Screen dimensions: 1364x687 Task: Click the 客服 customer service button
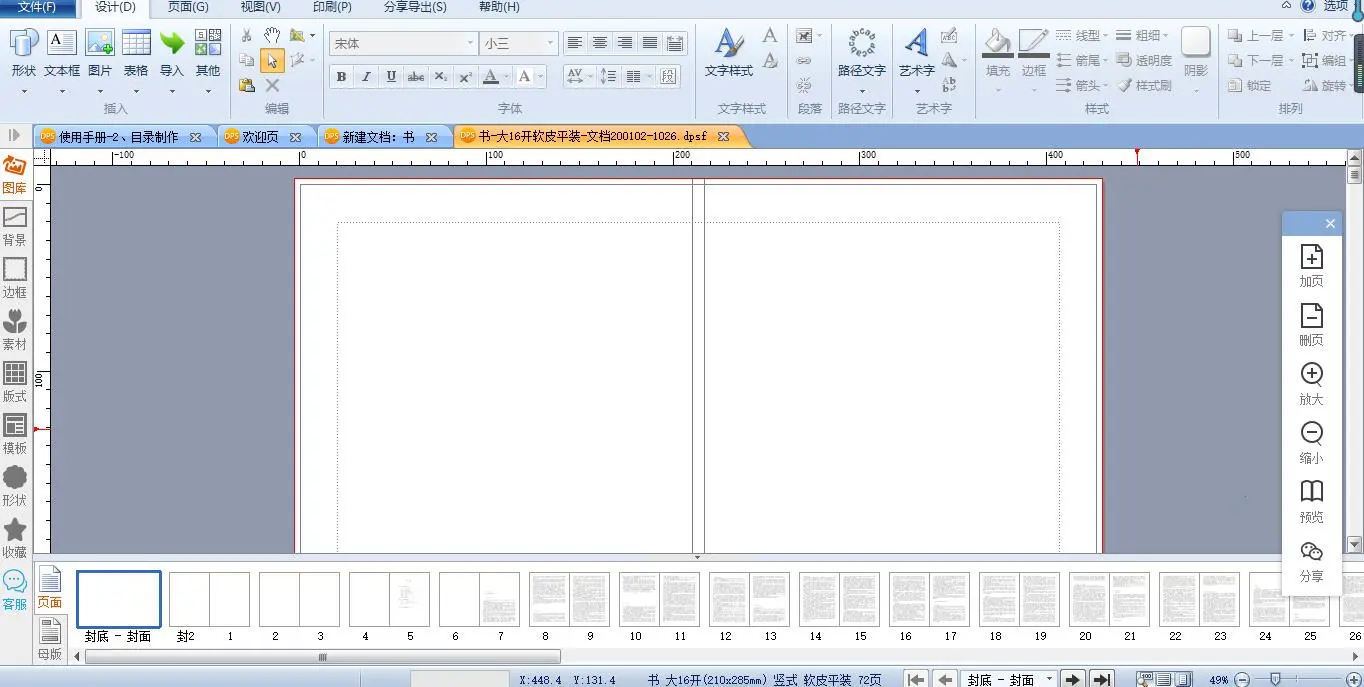point(14,590)
